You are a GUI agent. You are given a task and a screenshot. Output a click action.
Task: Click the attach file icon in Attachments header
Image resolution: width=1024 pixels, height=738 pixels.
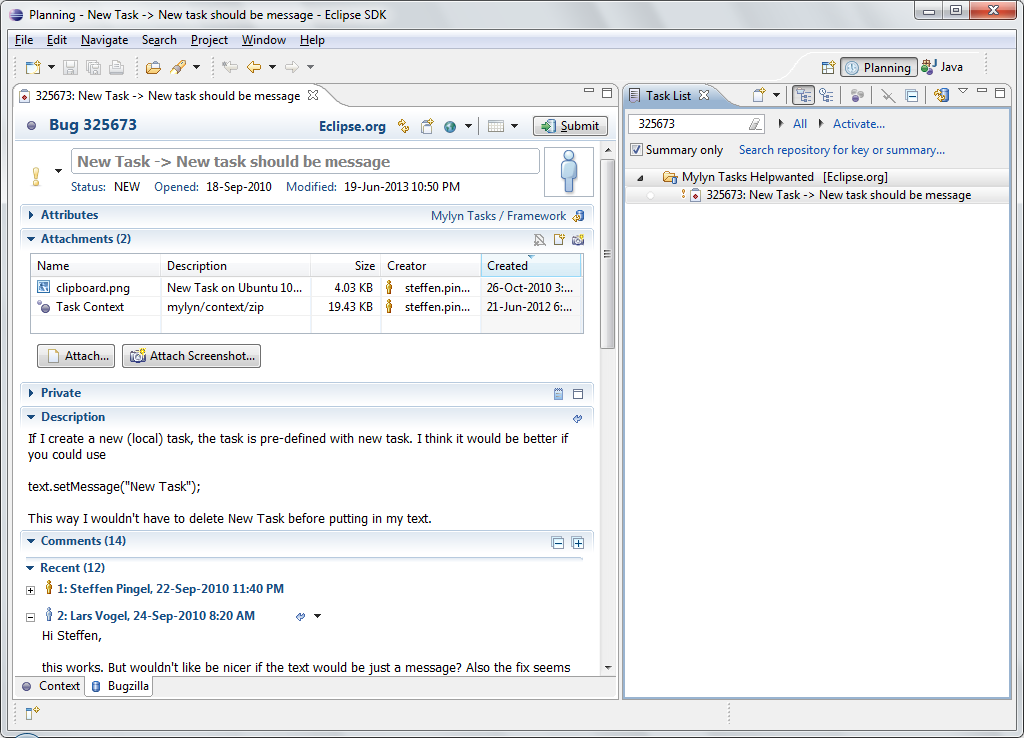[559, 240]
